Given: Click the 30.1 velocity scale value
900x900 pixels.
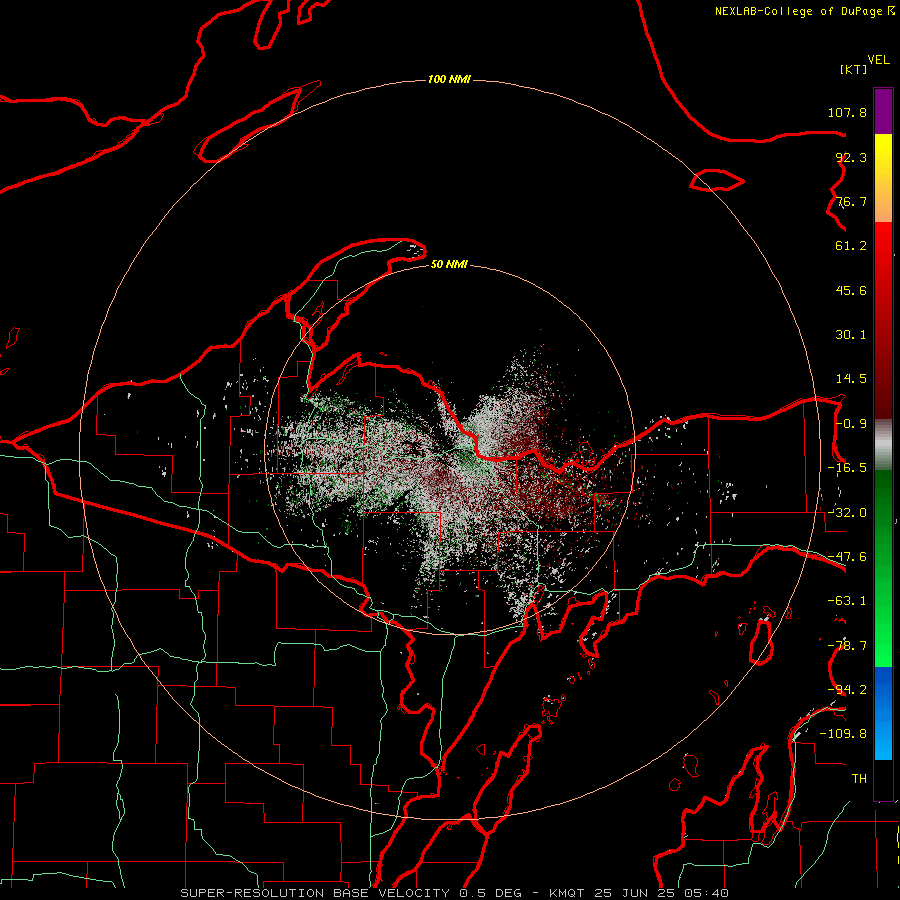Looking at the screenshot, I should point(851,335).
